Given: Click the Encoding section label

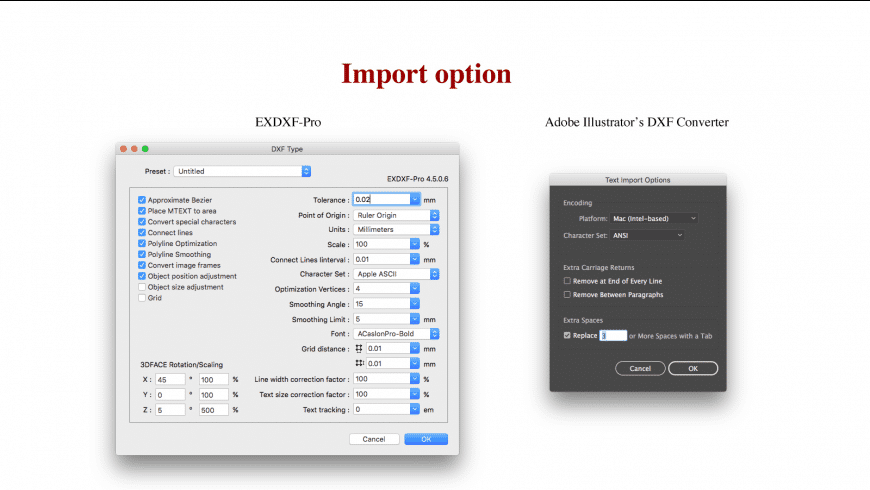Looking at the screenshot, I should [578, 203].
